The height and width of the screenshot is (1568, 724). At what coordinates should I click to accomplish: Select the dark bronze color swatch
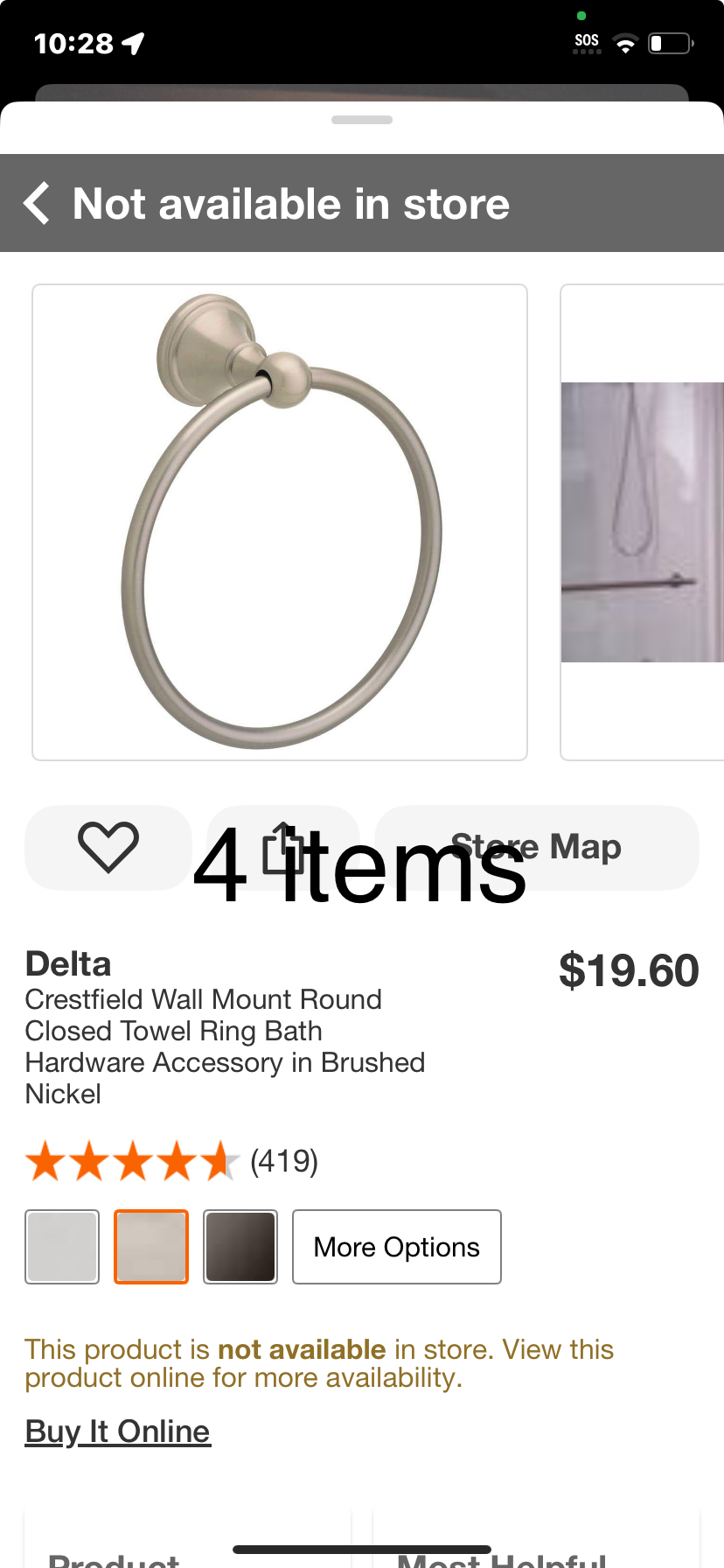pyautogui.click(x=240, y=1247)
